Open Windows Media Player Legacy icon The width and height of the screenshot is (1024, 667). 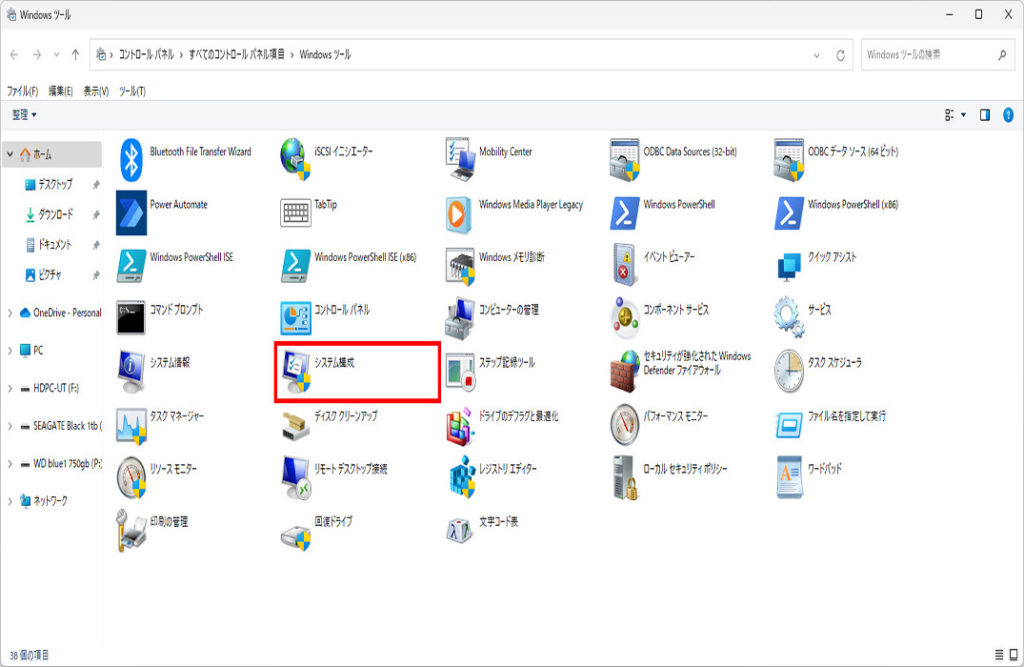[461, 211]
